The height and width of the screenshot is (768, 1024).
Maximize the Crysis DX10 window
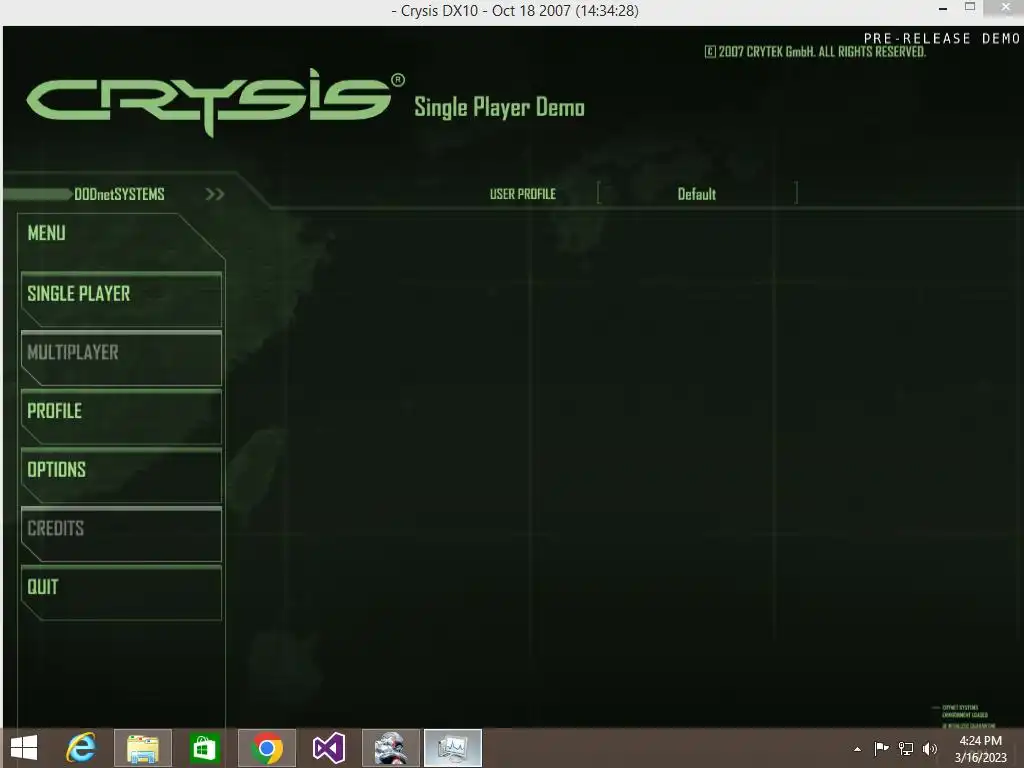click(970, 7)
